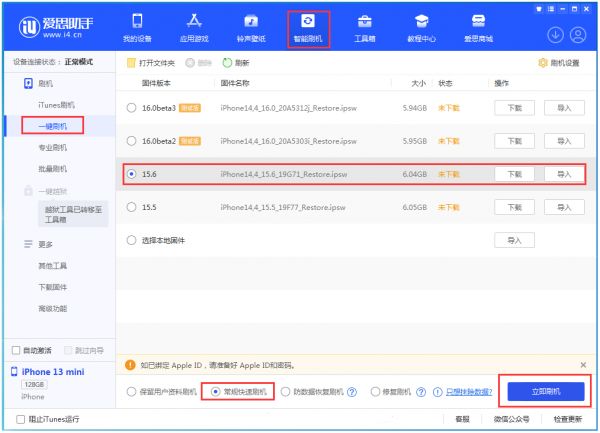Viewport: 600px width, 433px height.
Task: Select the 16.0beta2 firmware radio button
Action: click(131, 141)
